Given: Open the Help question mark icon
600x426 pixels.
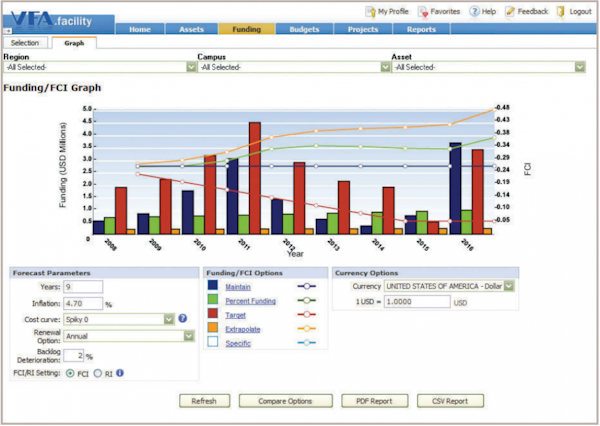Looking at the screenshot, I should (x=474, y=11).
